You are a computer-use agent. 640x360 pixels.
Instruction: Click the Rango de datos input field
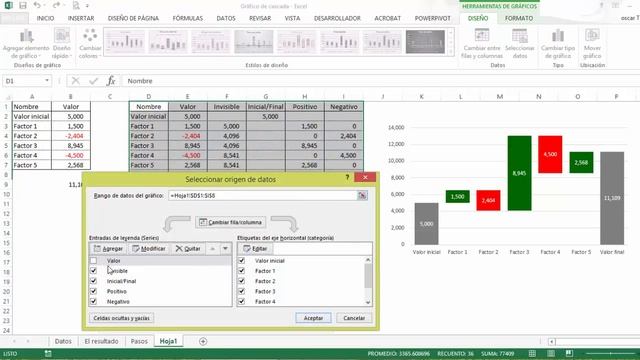click(x=262, y=196)
